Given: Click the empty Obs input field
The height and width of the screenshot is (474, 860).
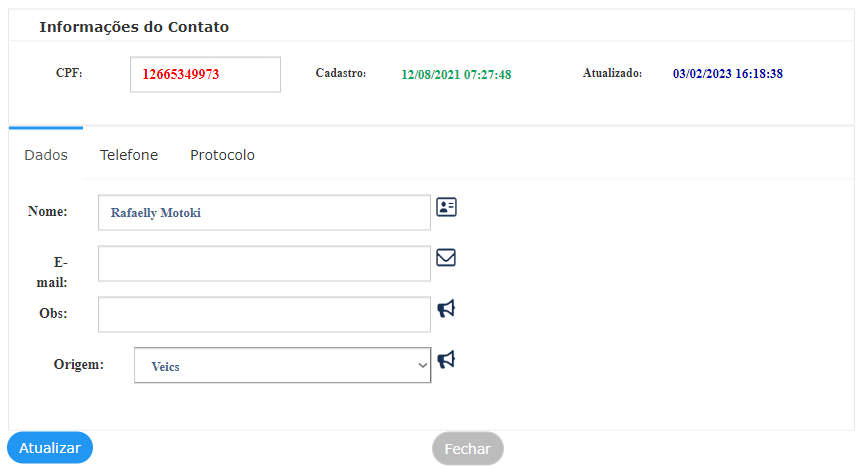Looking at the screenshot, I should pos(264,314).
